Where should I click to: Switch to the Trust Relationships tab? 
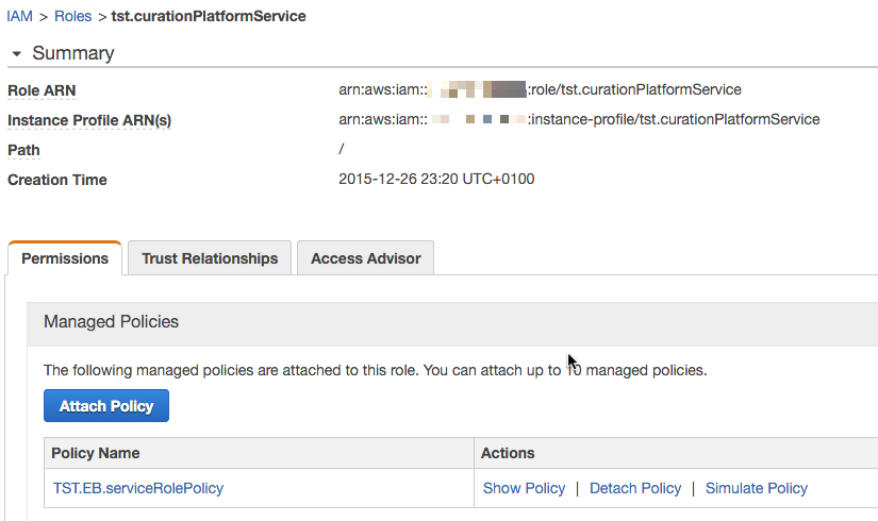(210, 258)
